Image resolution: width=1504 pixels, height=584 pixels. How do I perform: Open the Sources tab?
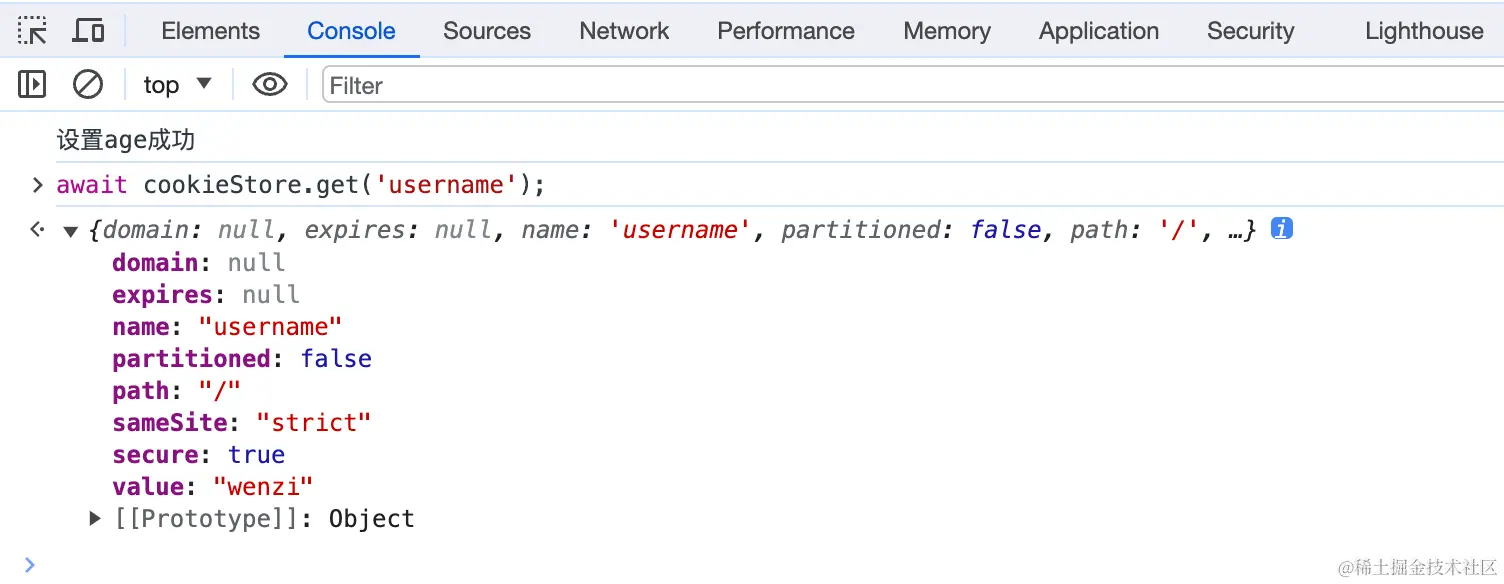tap(487, 31)
